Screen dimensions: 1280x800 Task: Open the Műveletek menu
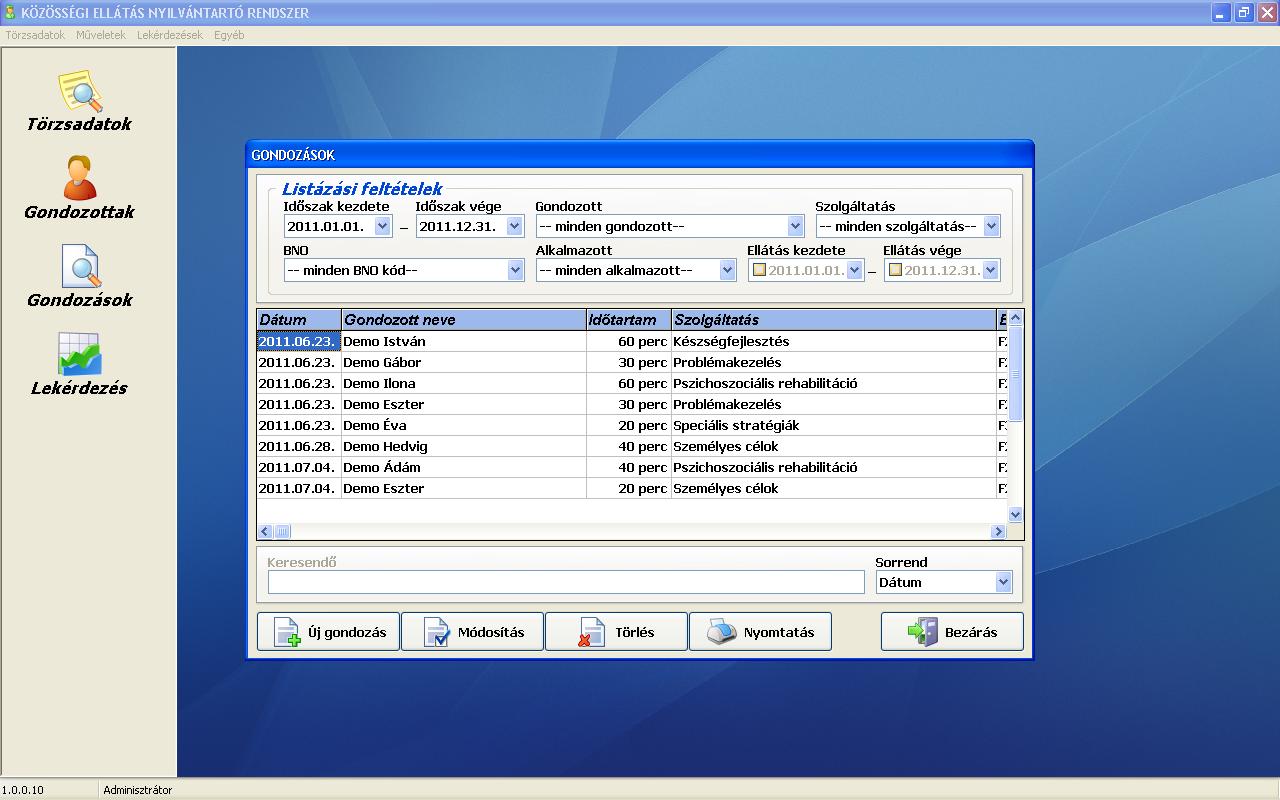click(x=101, y=35)
